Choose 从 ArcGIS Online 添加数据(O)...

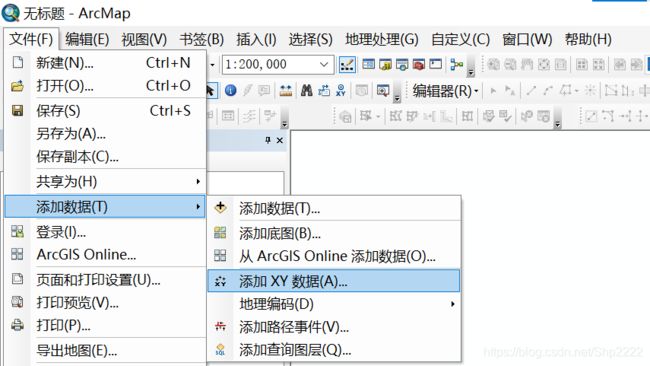334,256
